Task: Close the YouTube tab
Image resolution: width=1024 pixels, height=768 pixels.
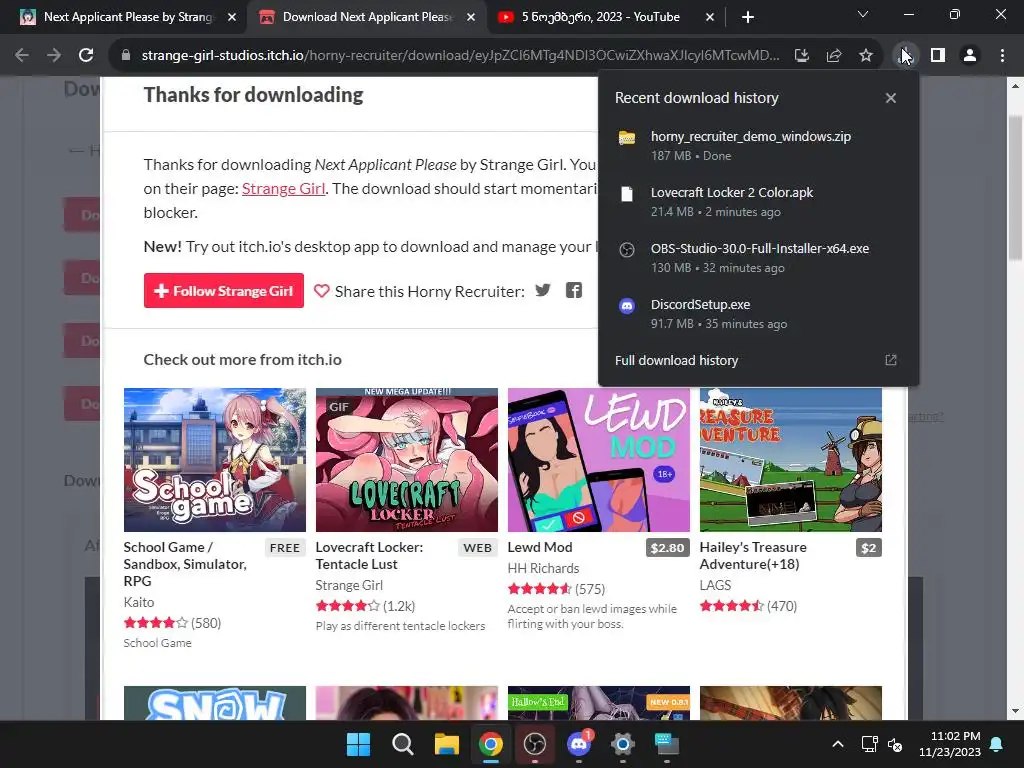Action: pos(710,17)
